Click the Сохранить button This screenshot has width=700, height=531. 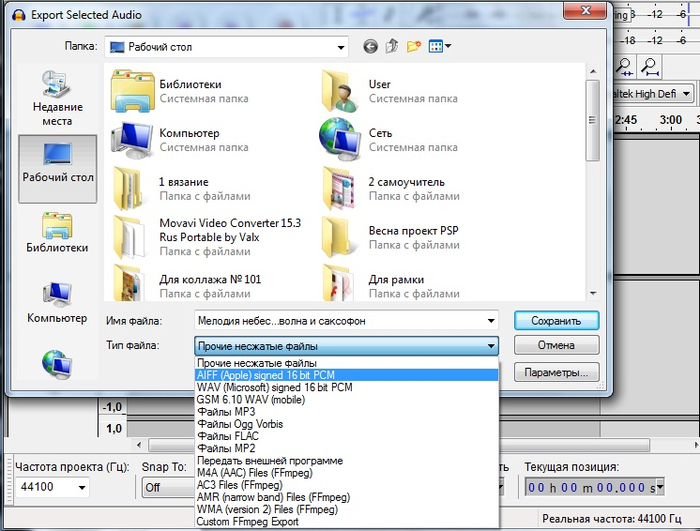coord(556,321)
